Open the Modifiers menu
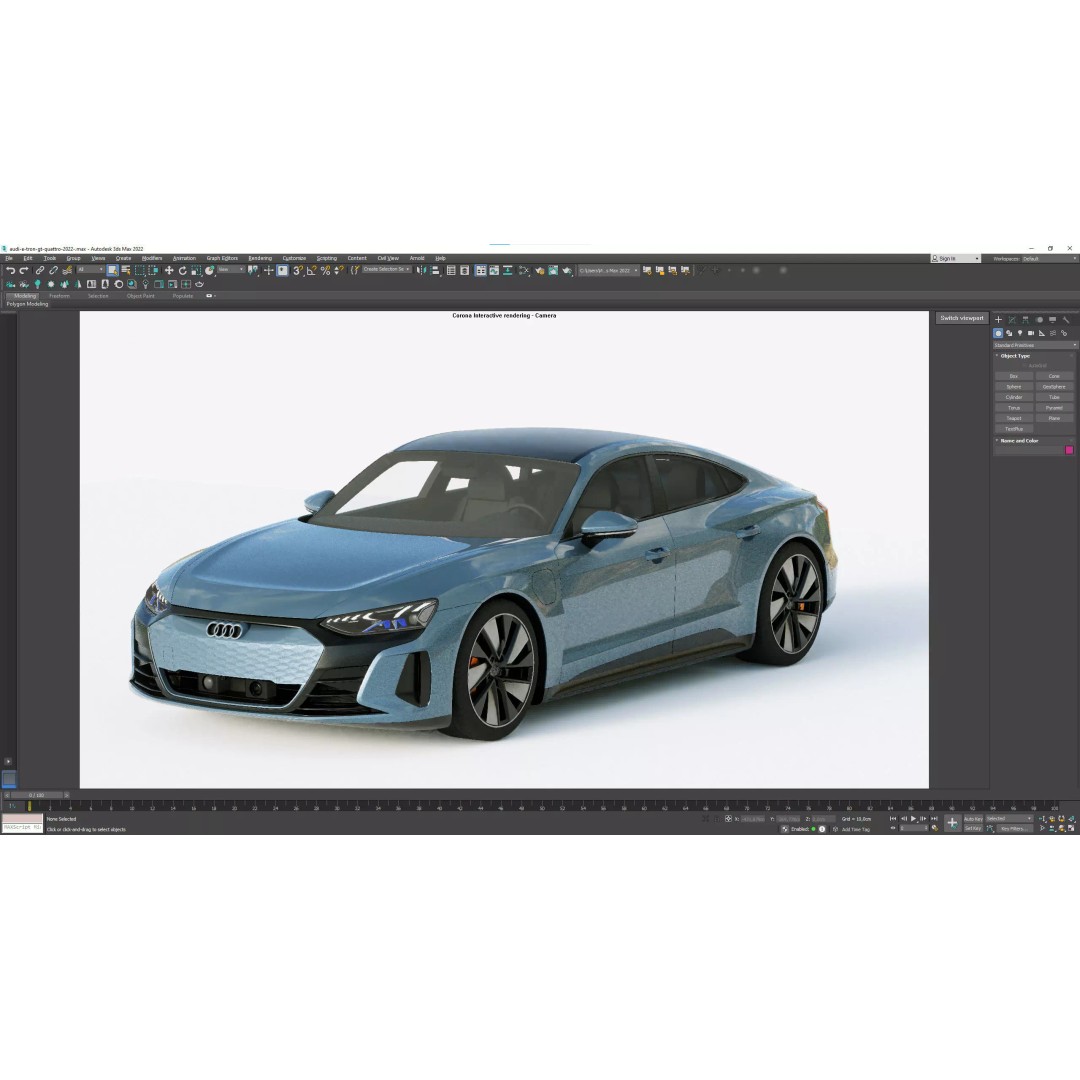1080x1080 pixels. [152, 258]
